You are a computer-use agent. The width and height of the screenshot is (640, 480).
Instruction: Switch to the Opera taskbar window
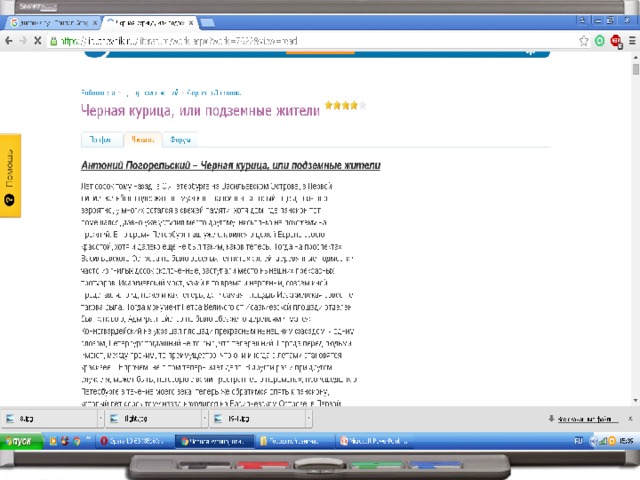[136, 441]
